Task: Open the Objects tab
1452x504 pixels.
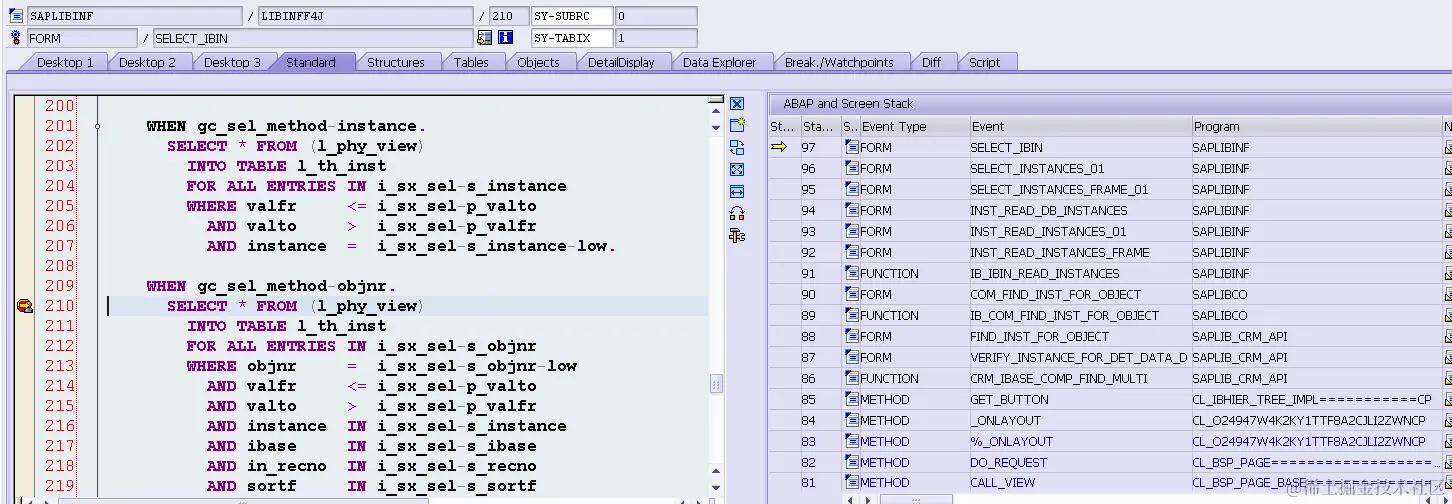Action: 538,62
